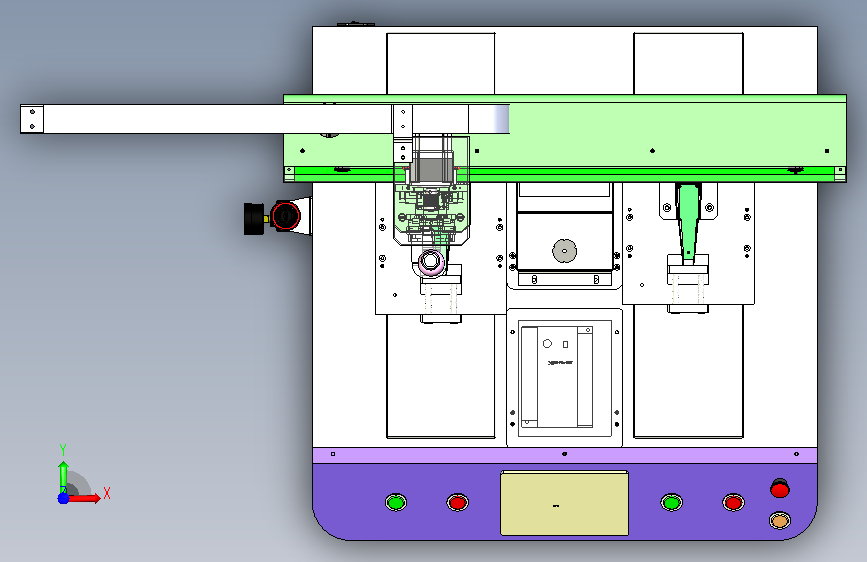Select the gray round disc on the center fixture
The height and width of the screenshot is (562, 867).
tap(565, 251)
